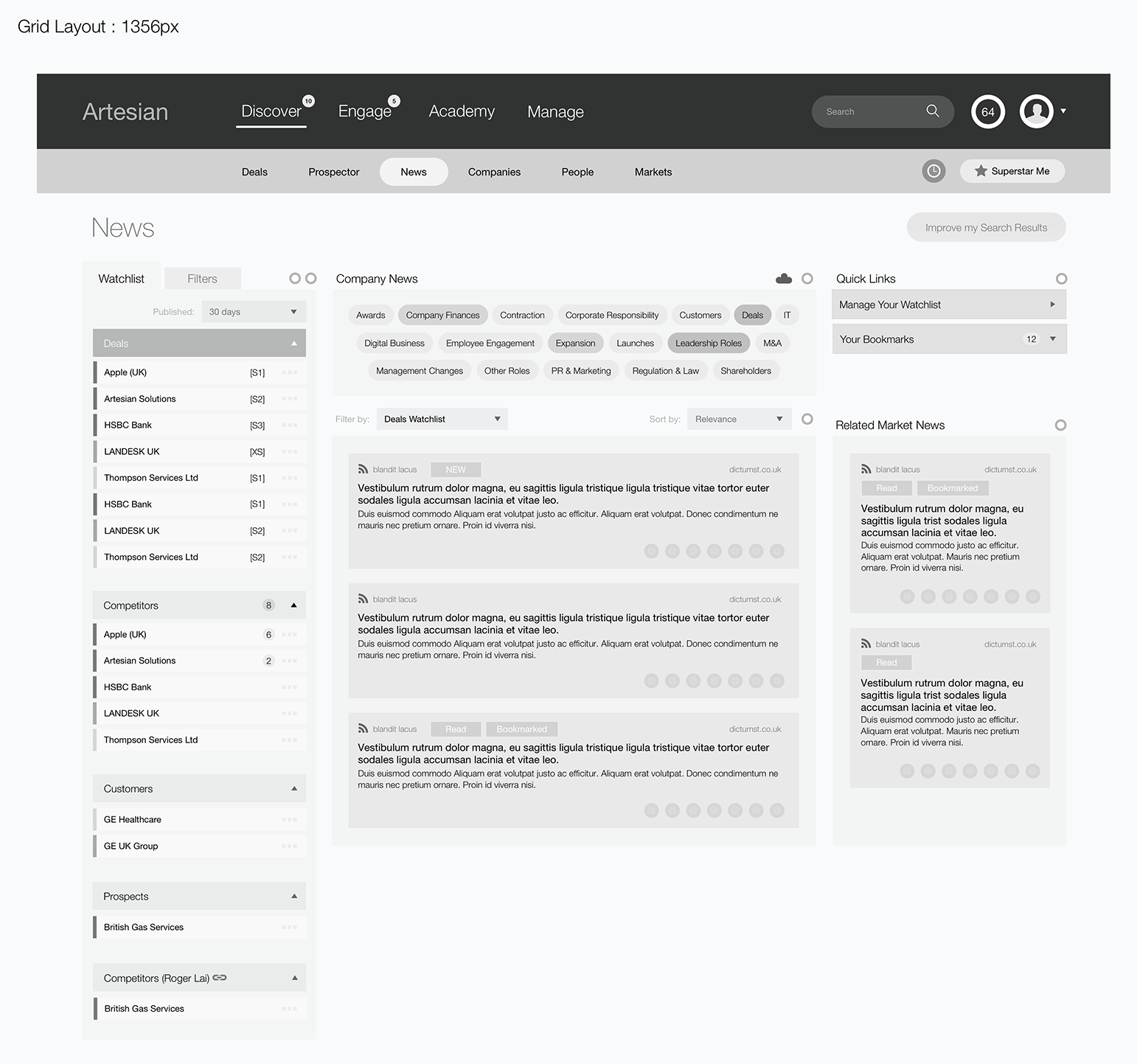Click the search magnifier icon

tap(932, 111)
